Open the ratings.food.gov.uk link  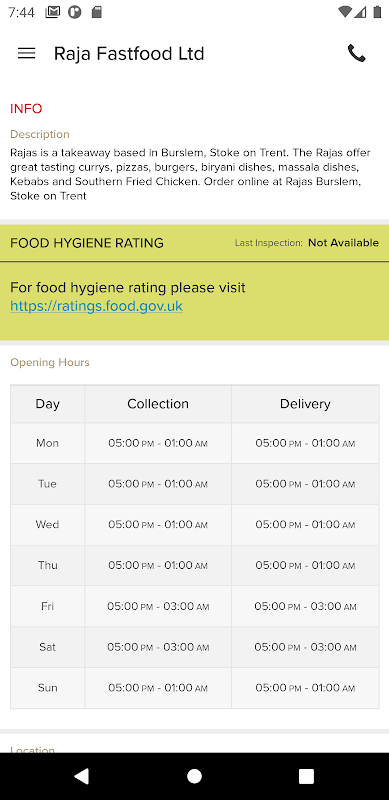point(96,306)
